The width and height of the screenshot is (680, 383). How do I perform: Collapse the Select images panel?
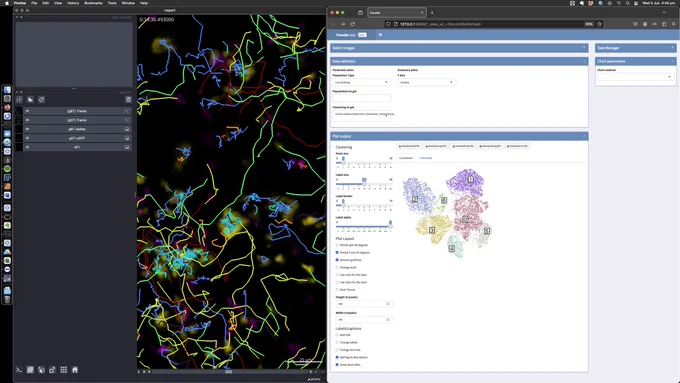[584, 48]
